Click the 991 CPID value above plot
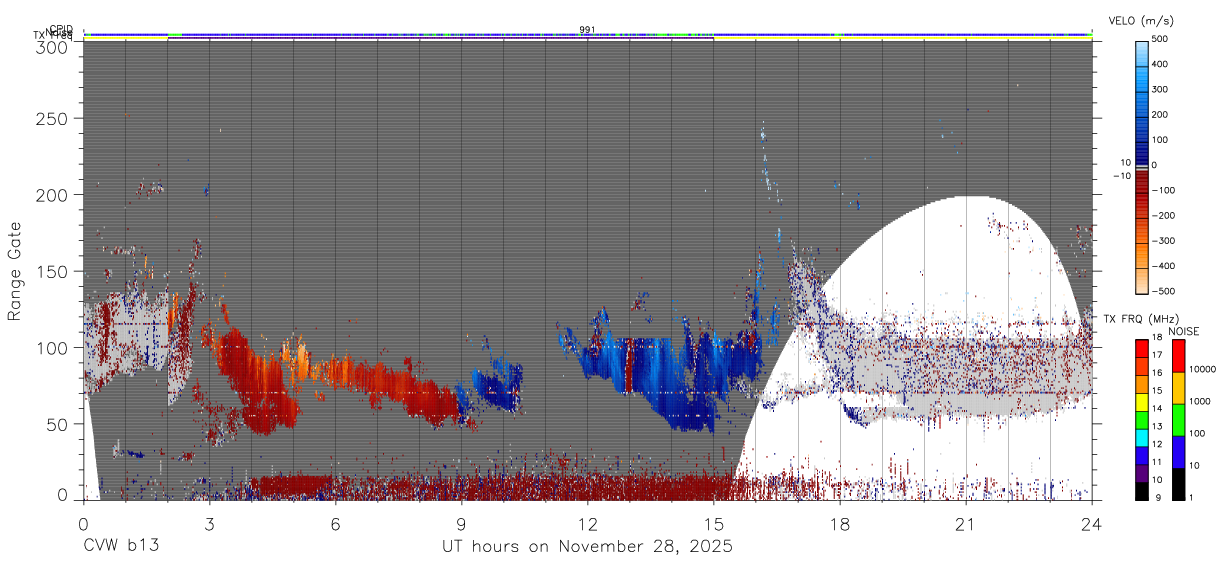1228x567 pixels. coord(587,29)
